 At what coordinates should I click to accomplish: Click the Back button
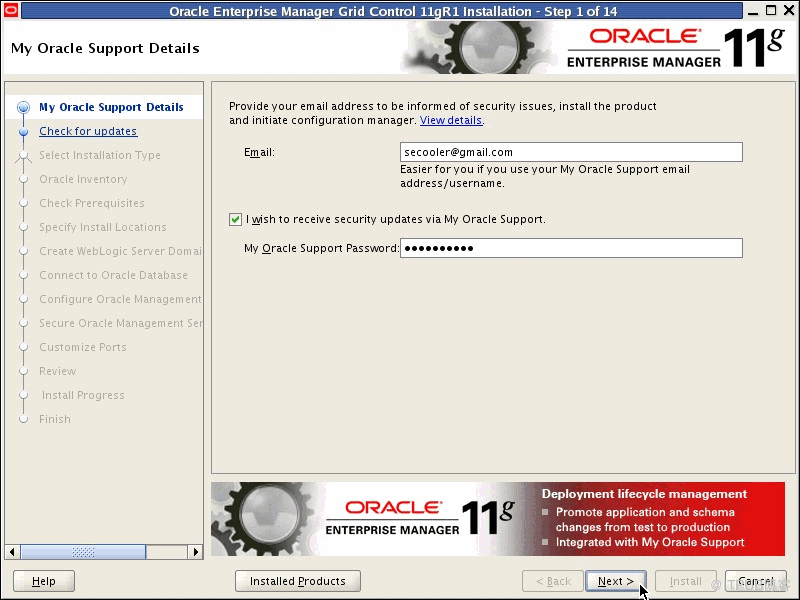click(553, 581)
